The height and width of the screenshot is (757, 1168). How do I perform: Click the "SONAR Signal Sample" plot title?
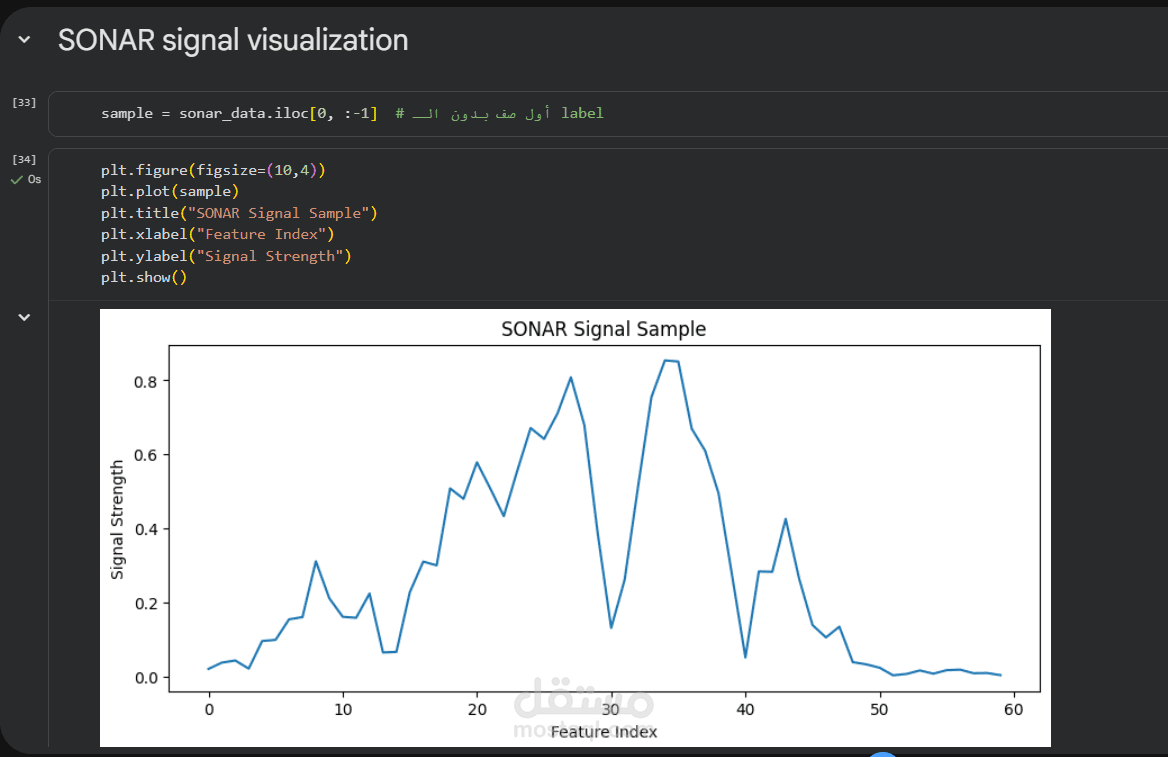click(603, 329)
